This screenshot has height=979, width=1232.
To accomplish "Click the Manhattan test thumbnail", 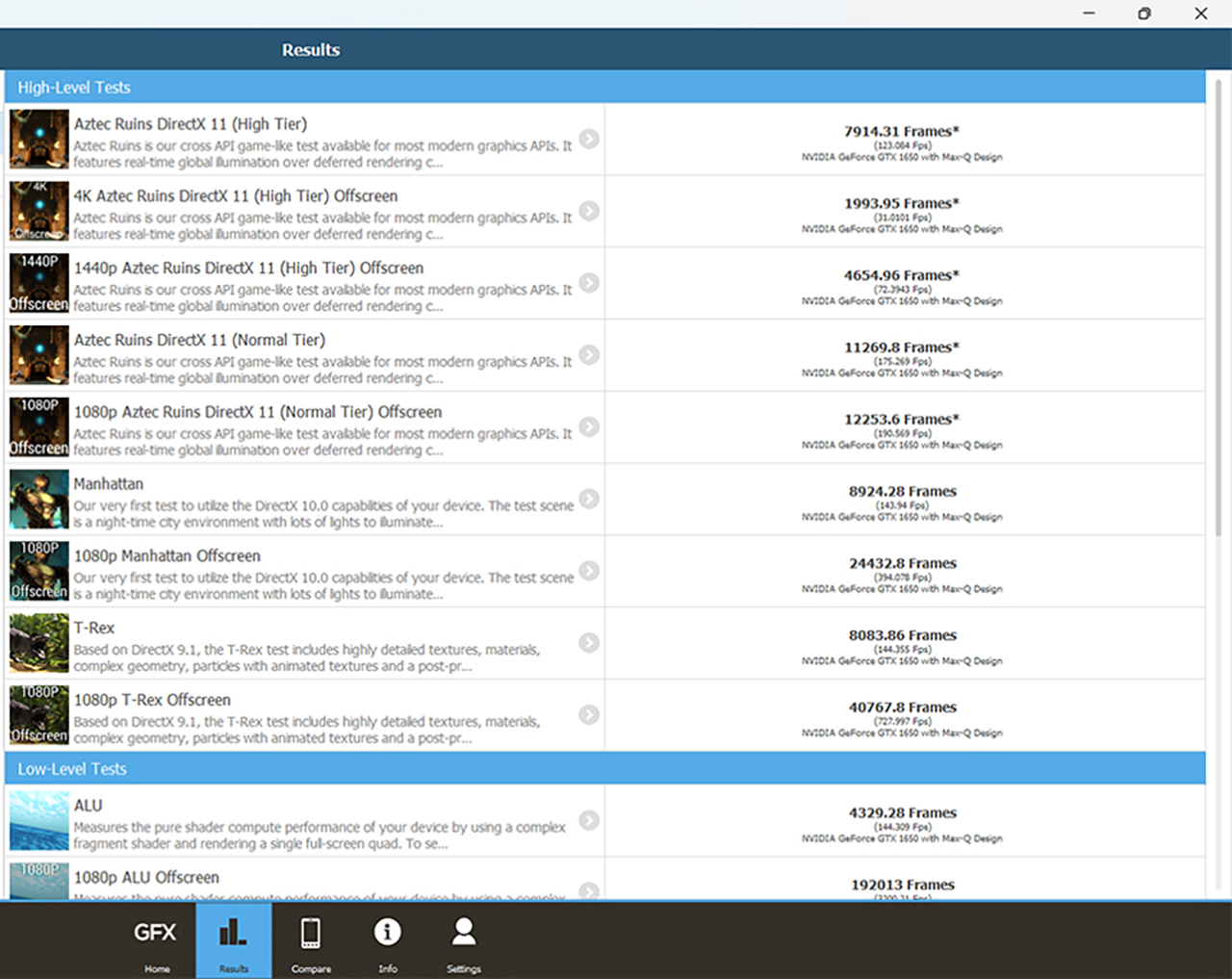I will [x=38, y=500].
